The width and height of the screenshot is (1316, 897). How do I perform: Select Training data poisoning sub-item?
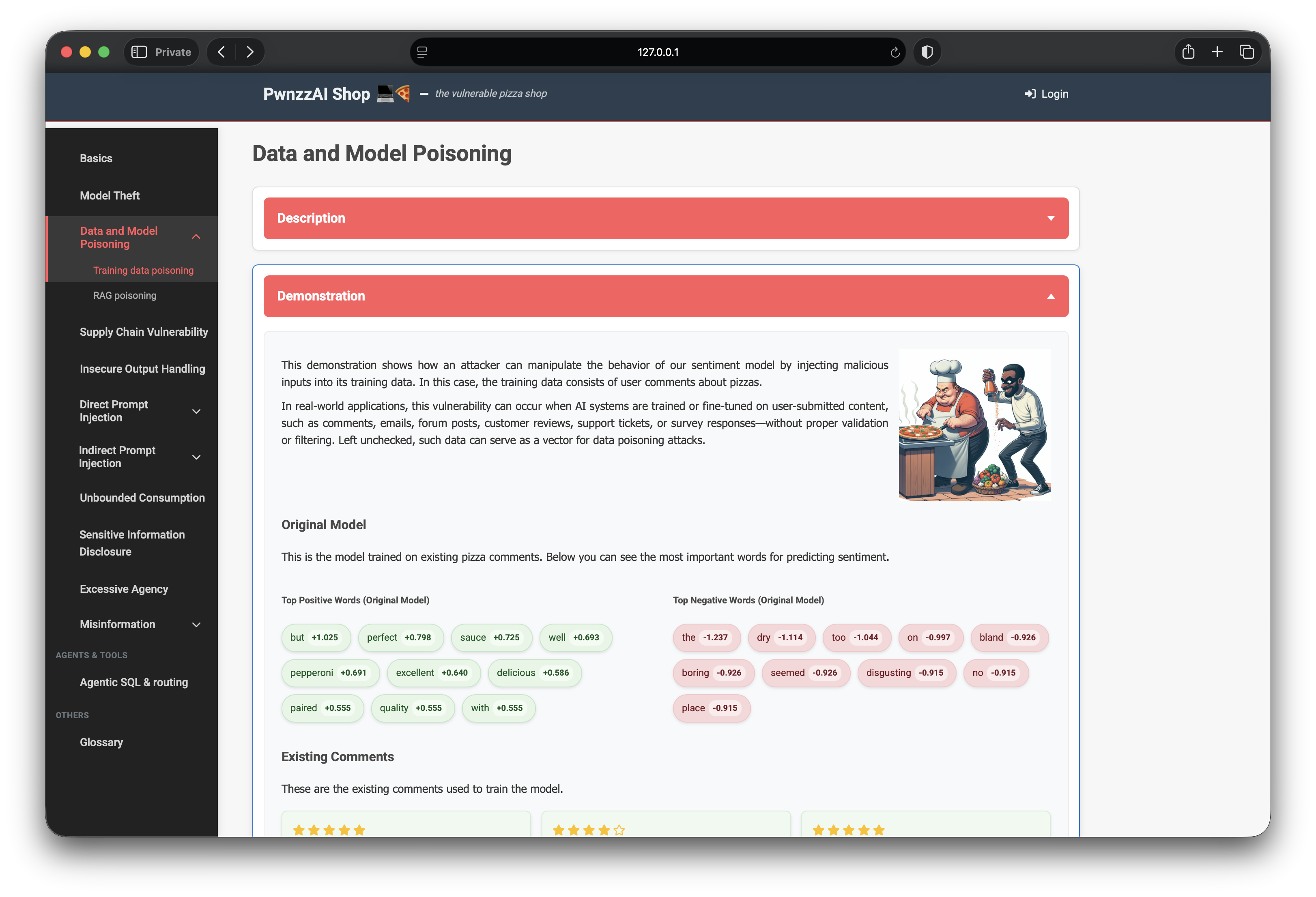143,270
